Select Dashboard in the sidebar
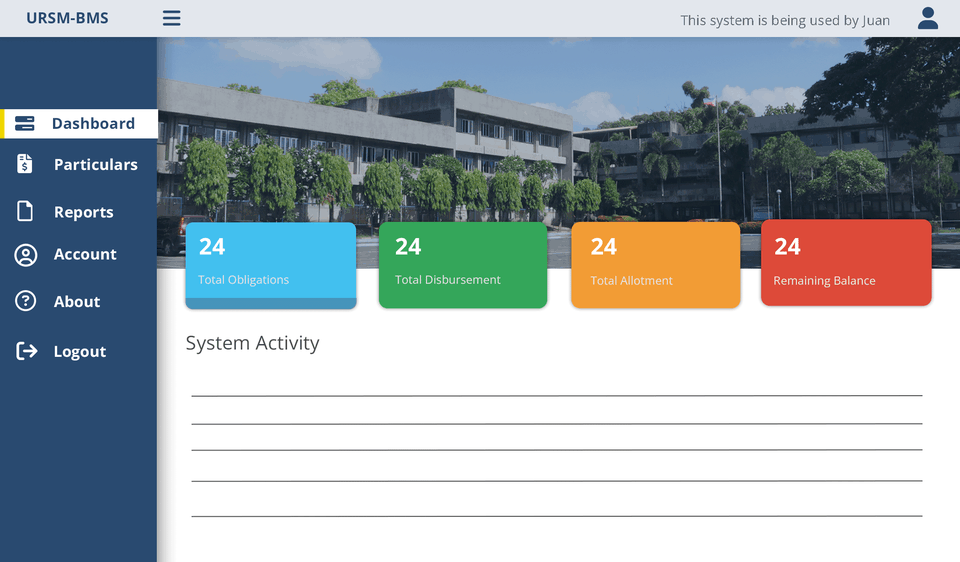This screenshot has height=562, width=960. coord(93,124)
